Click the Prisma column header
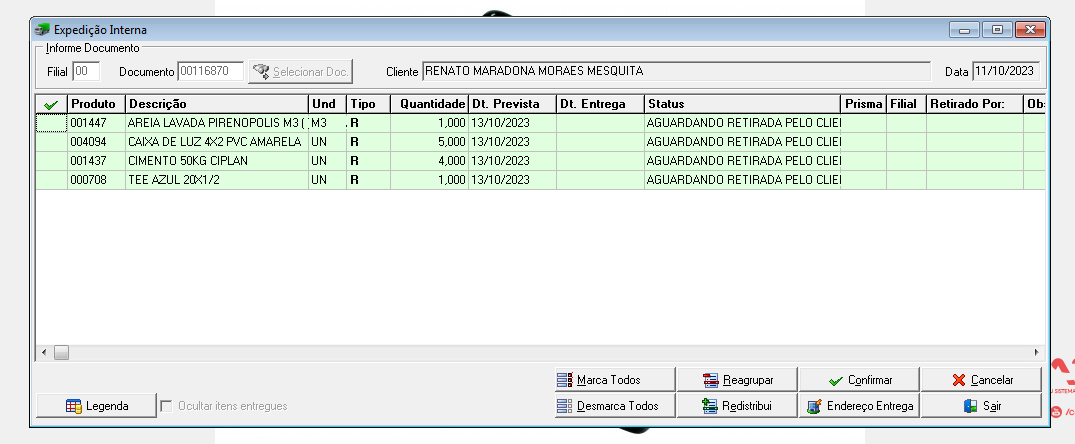 pyautogui.click(x=864, y=104)
